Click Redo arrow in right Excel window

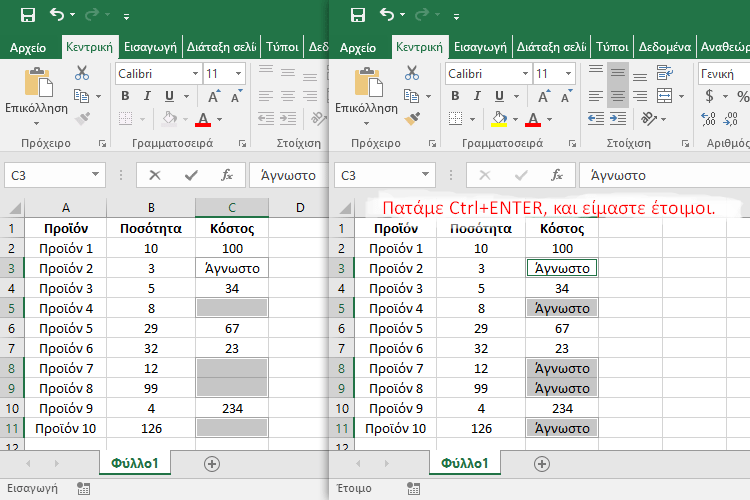[x=422, y=15]
